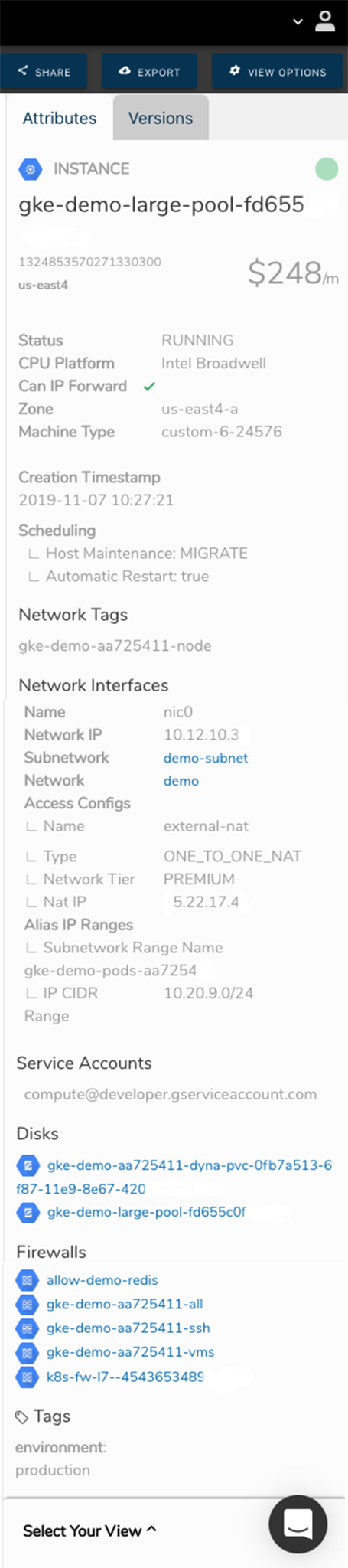Expand the Select Your View menu
Viewport: 348px width, 1568px height.
tap(89, 1530)
